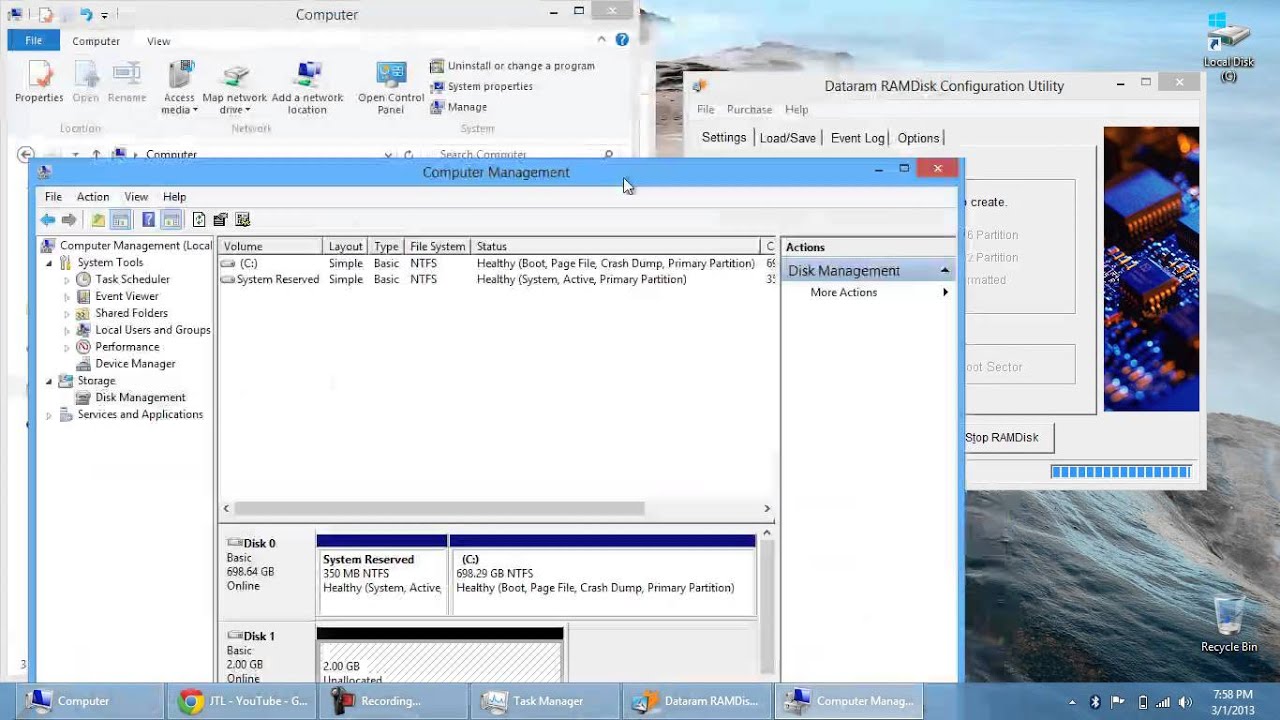Select System Reserved 350 MB partition block
Image resolution: width=1280 pixels, height=720 pixels.
tap(382, 575)
